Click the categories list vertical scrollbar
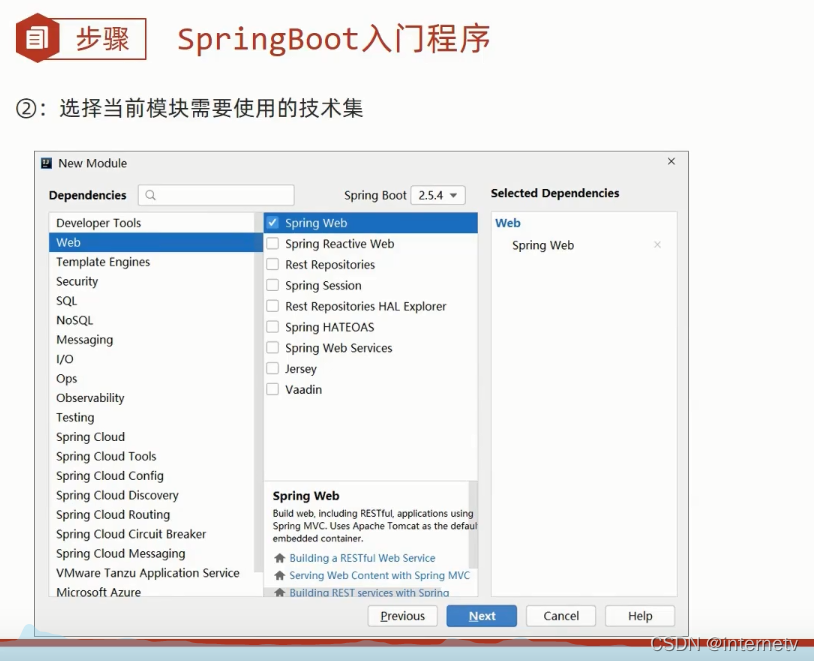Screen dimensions: 814x661 [259, 395]
